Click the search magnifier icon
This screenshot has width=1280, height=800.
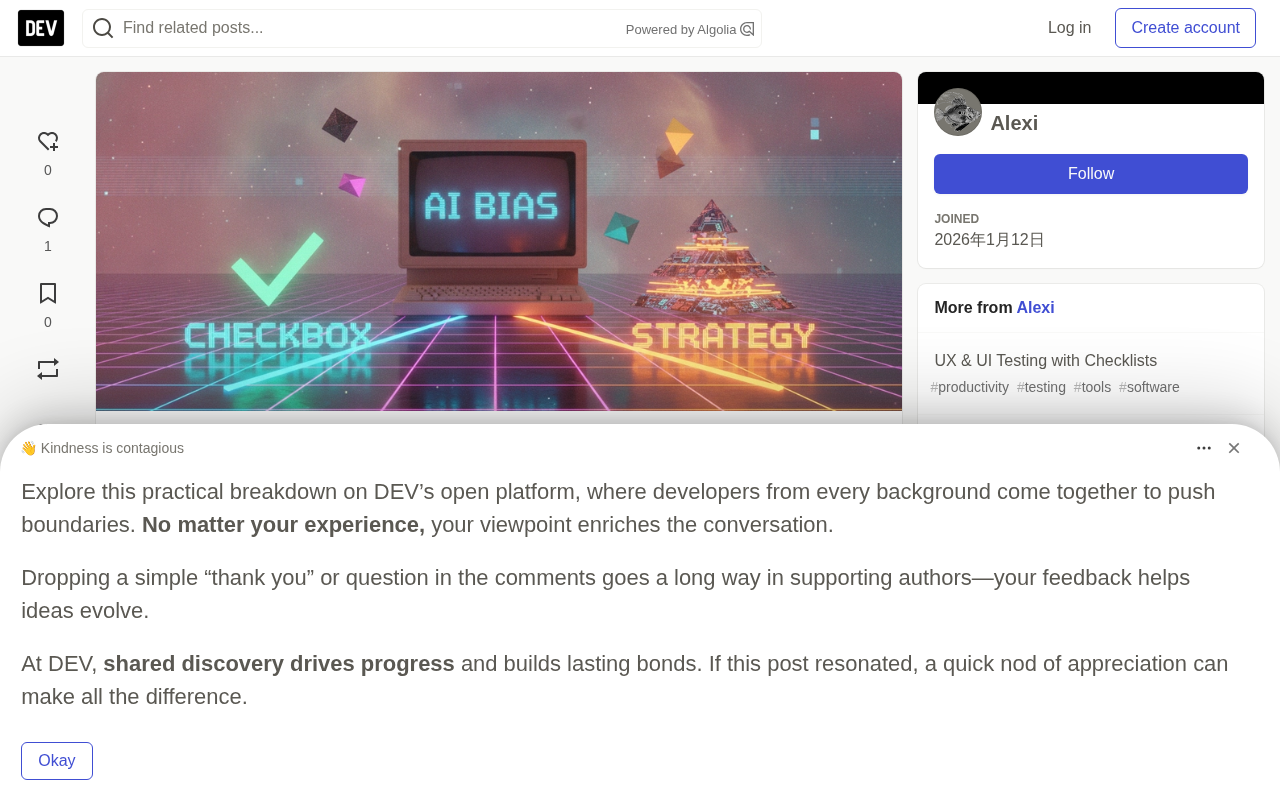[103, 28]
